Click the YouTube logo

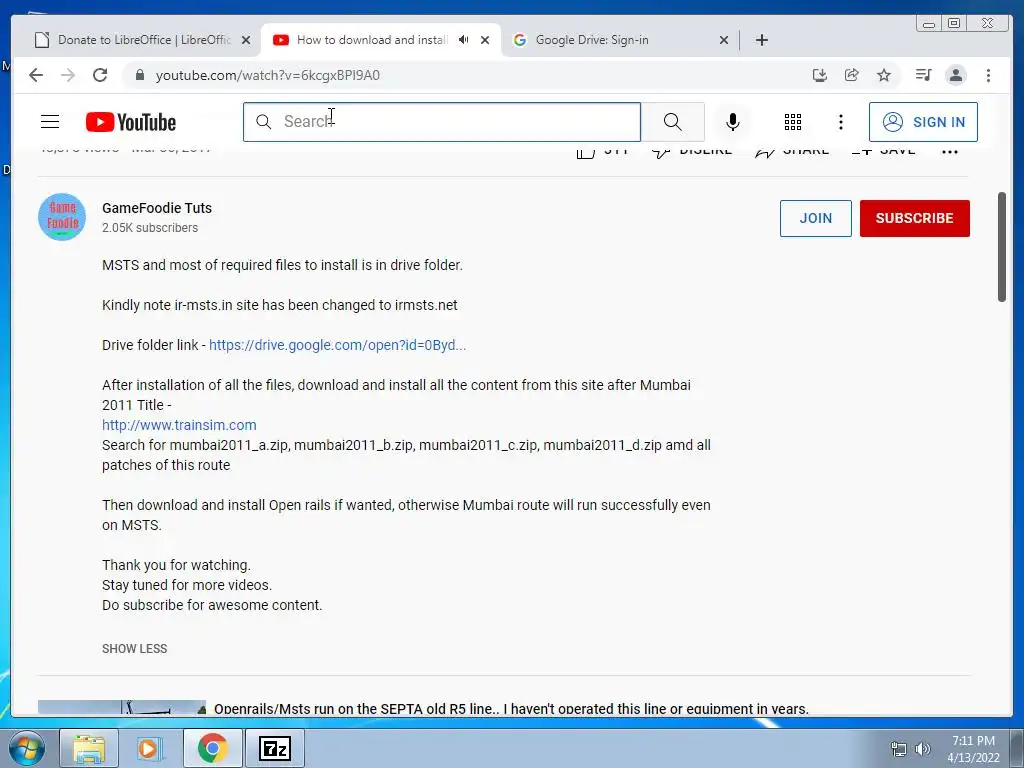pos(131,122)
